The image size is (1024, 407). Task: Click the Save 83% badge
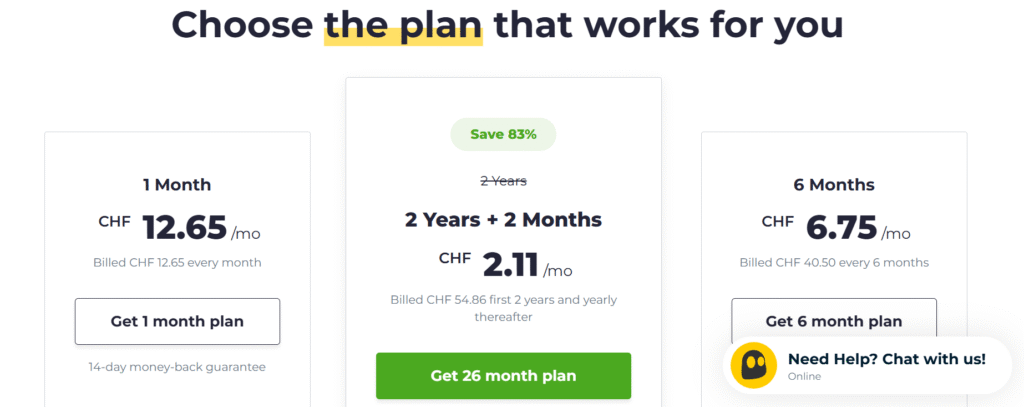pyautogui.click(x=504, y=135)
